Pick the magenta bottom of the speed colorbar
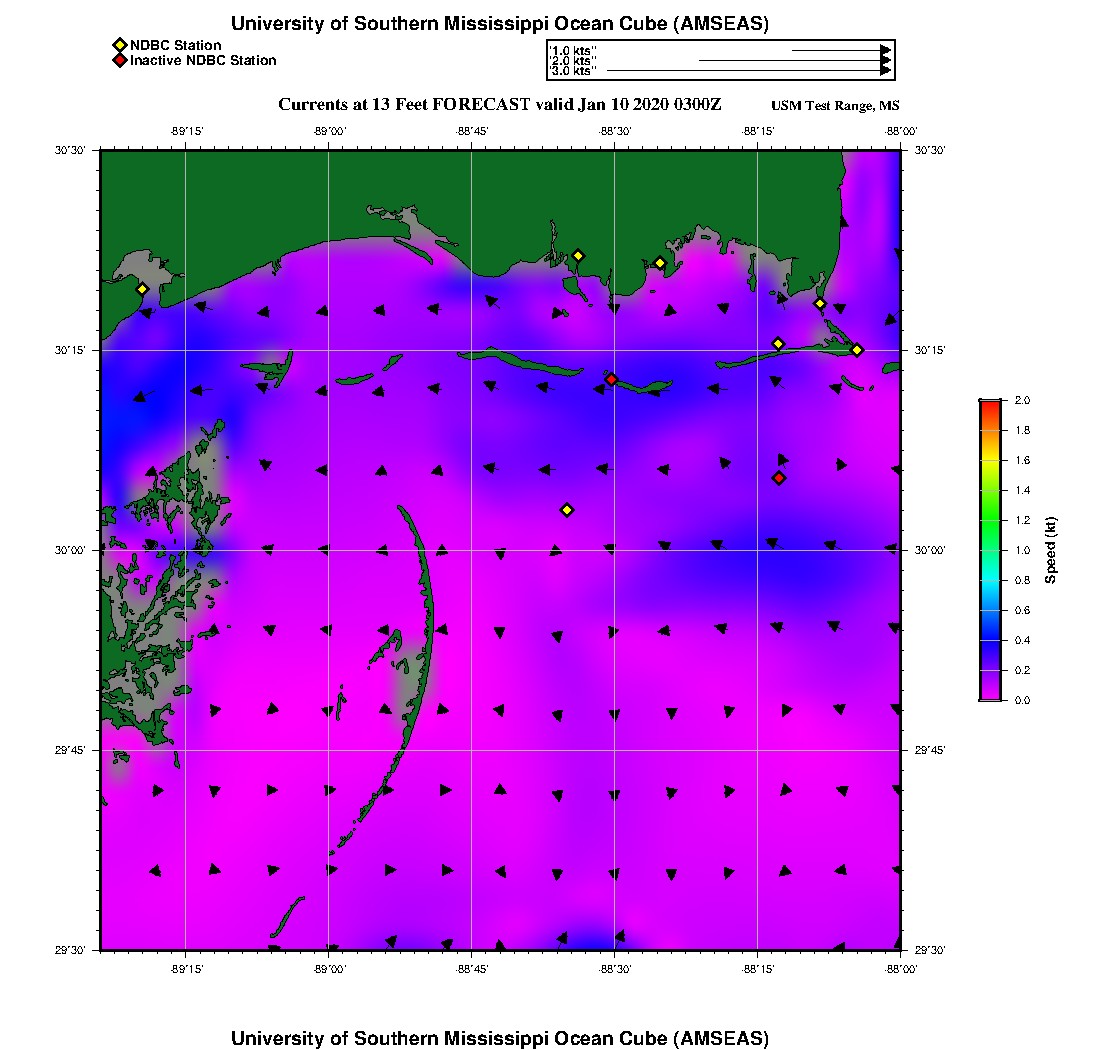The height and width of the screenshot is (1050, 1100). point(990,696)
